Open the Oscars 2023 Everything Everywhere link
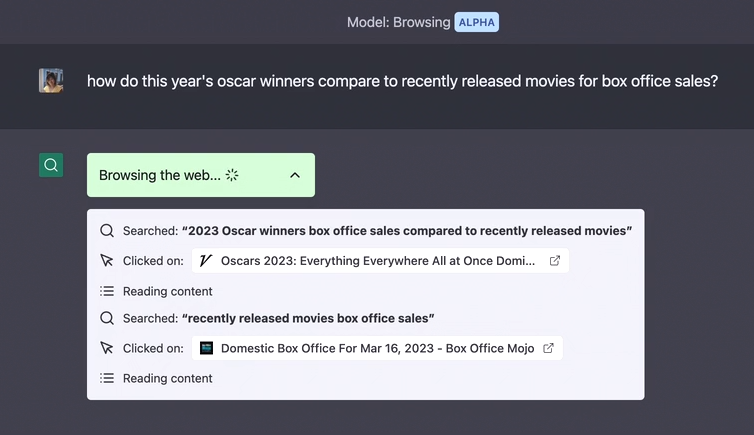This screenshot has width=754, height=435. [380, 261]
